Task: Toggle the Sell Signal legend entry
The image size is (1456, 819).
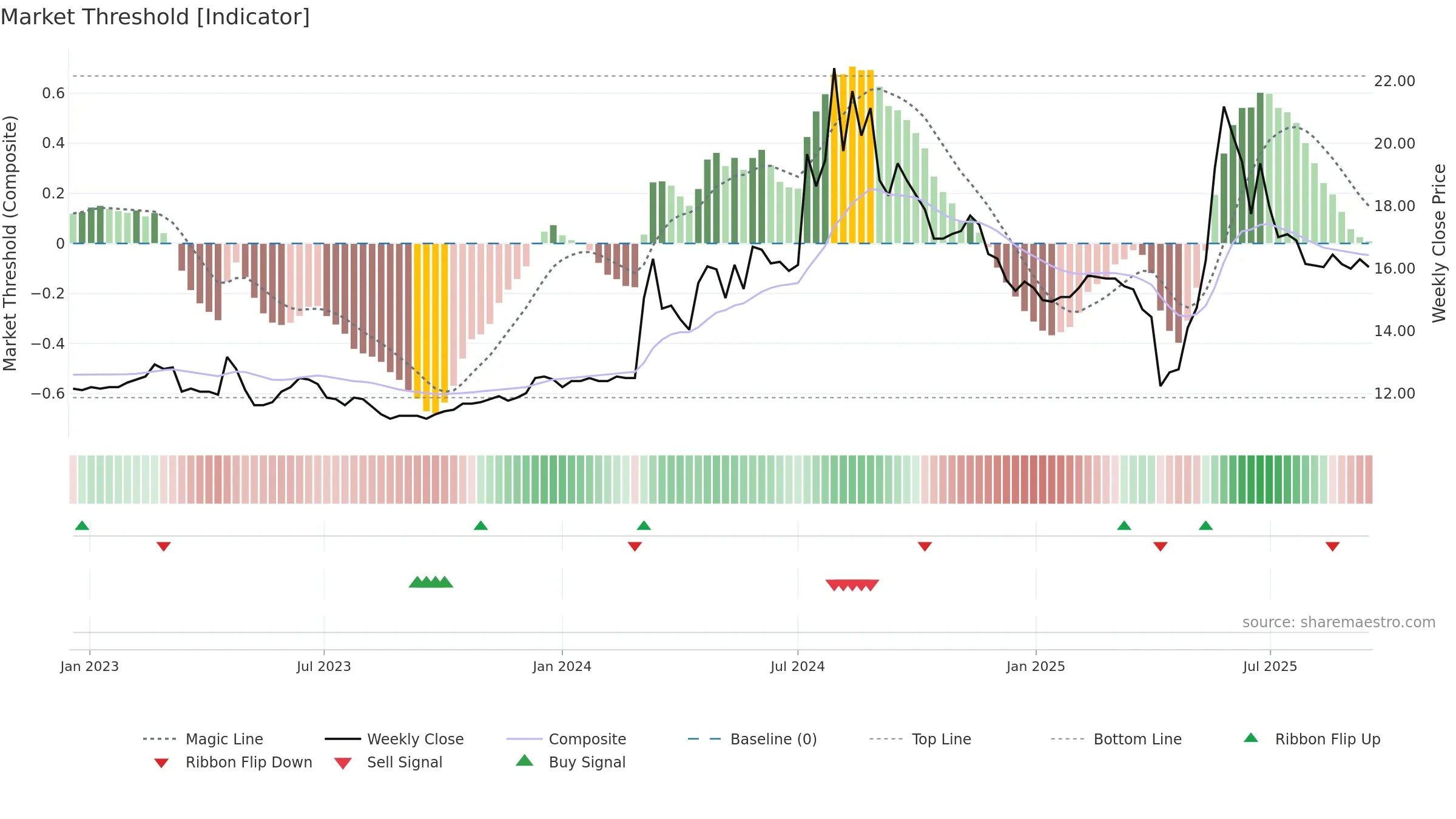Action: (x=388, y=762)
